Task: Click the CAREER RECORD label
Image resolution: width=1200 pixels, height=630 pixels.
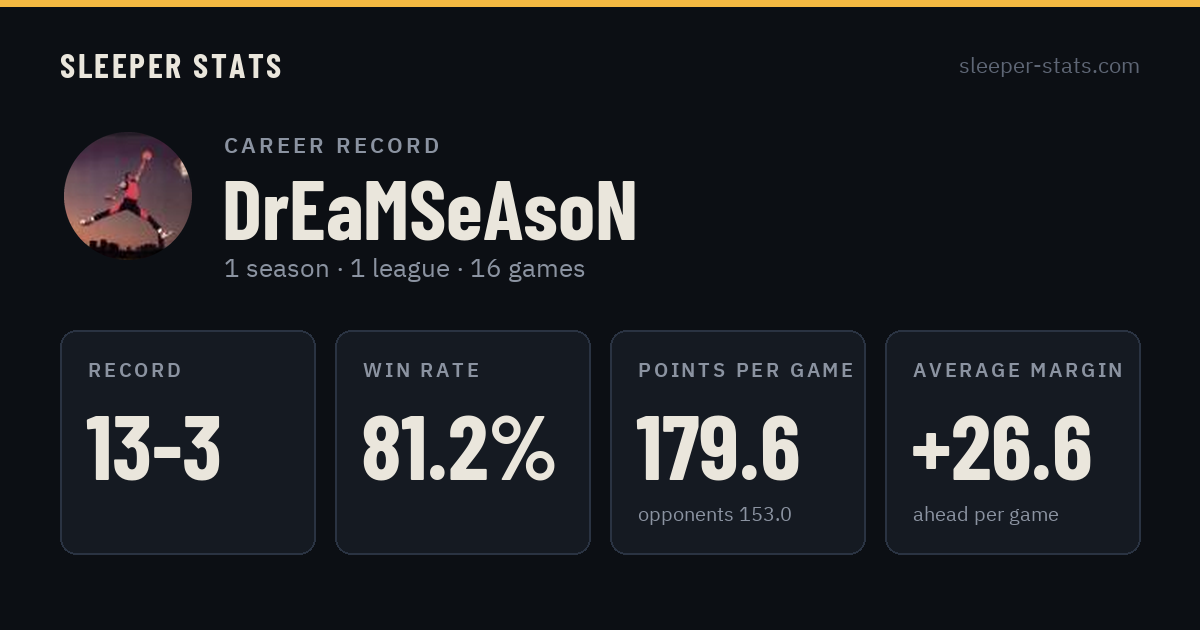Action: [x=332, y=146]
